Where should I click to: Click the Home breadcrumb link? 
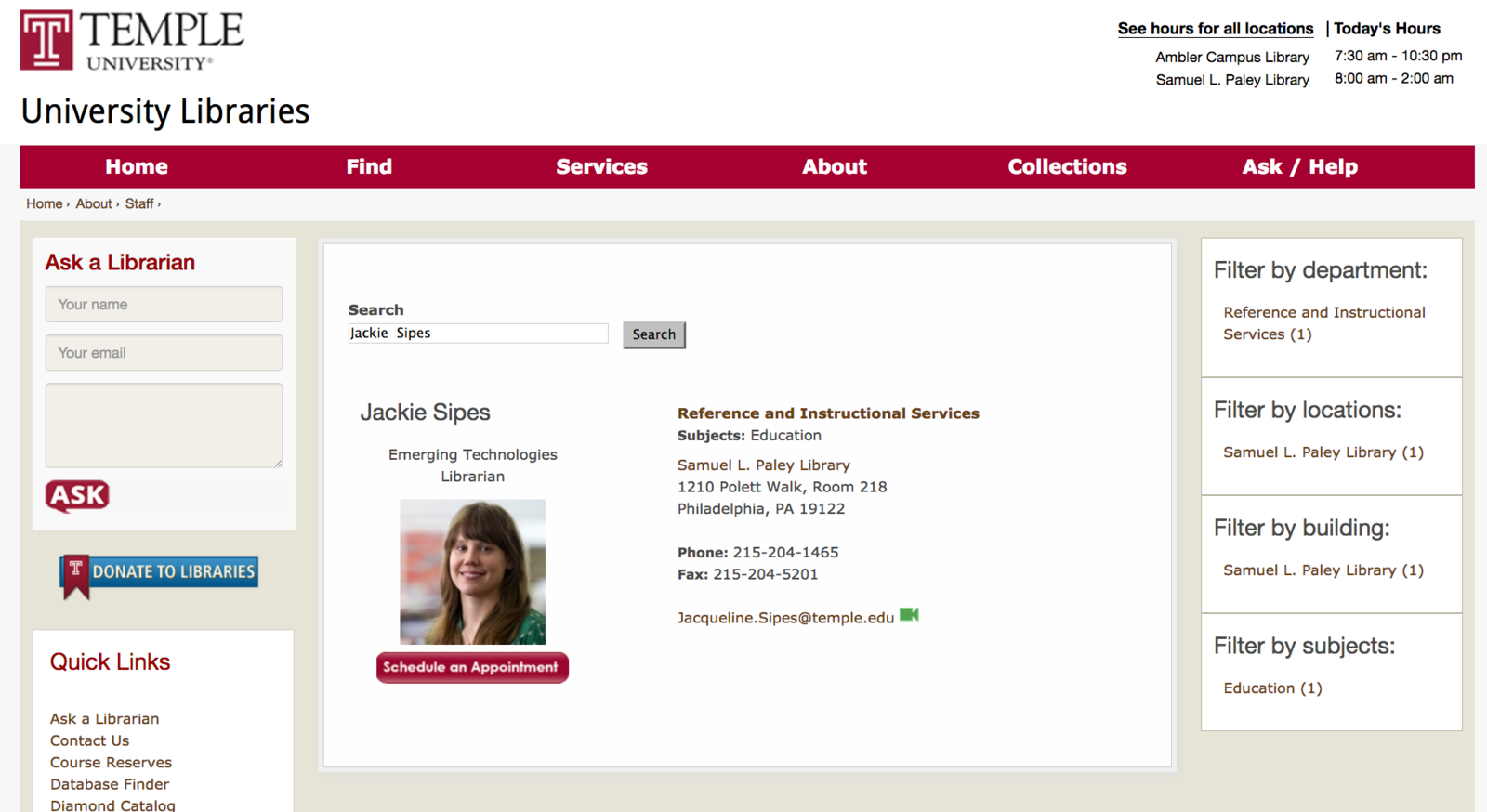(x=44, y=203)
